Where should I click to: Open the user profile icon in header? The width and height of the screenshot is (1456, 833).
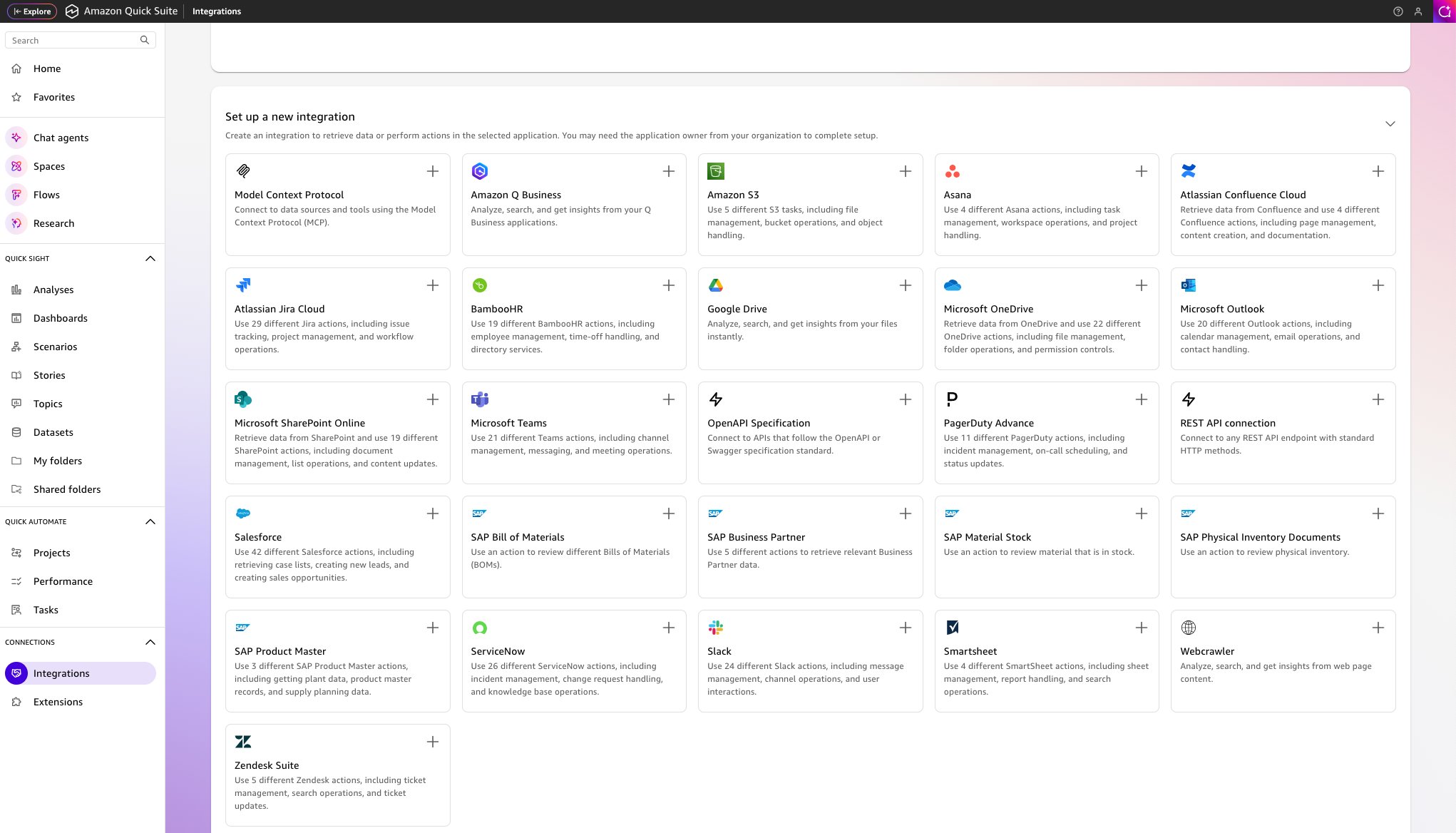pos(1418,11)
